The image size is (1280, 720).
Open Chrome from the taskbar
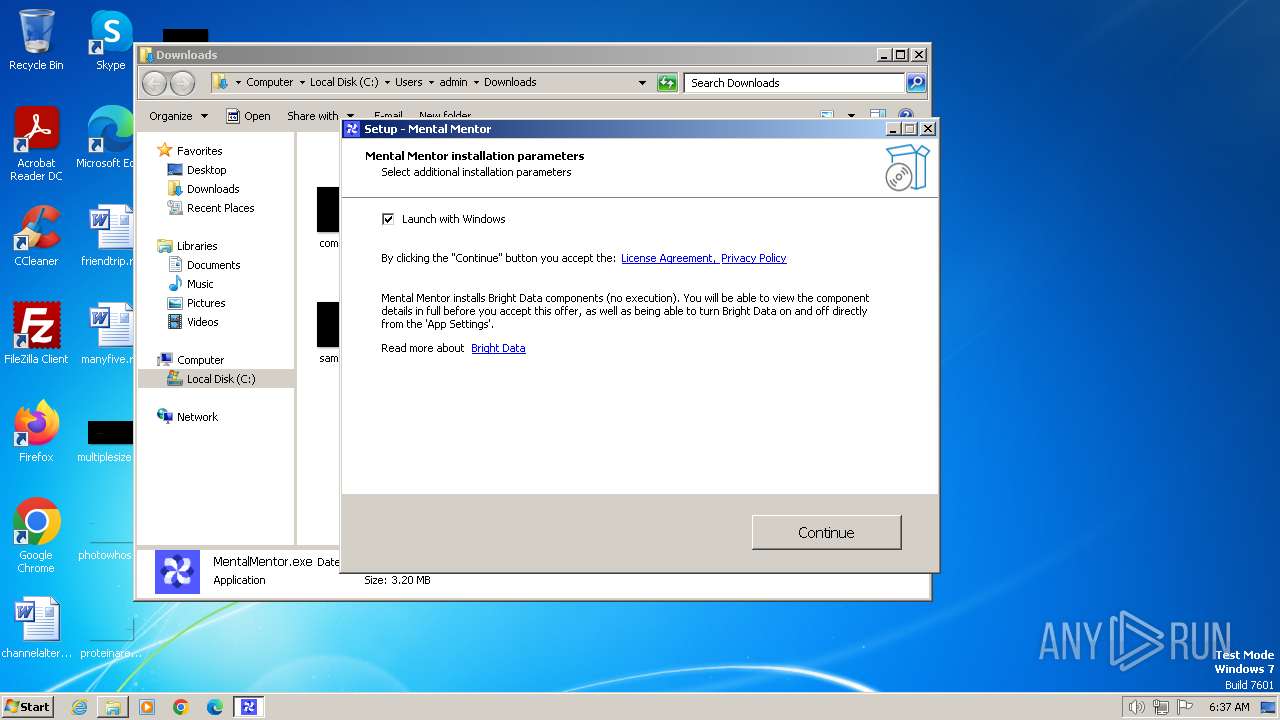[181, 707]
